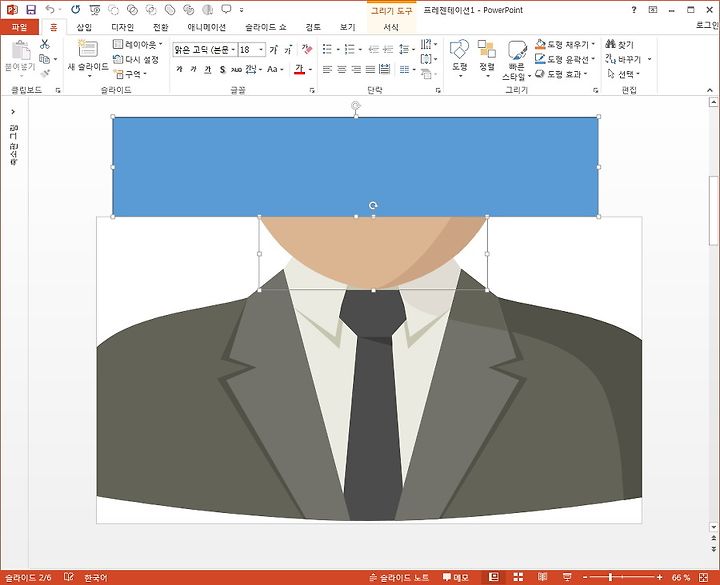The width and height of the screenshot is (720, 585).
Task: Click the comment bubble icon in quick access toolbar
Action: (x=226, y=10)
